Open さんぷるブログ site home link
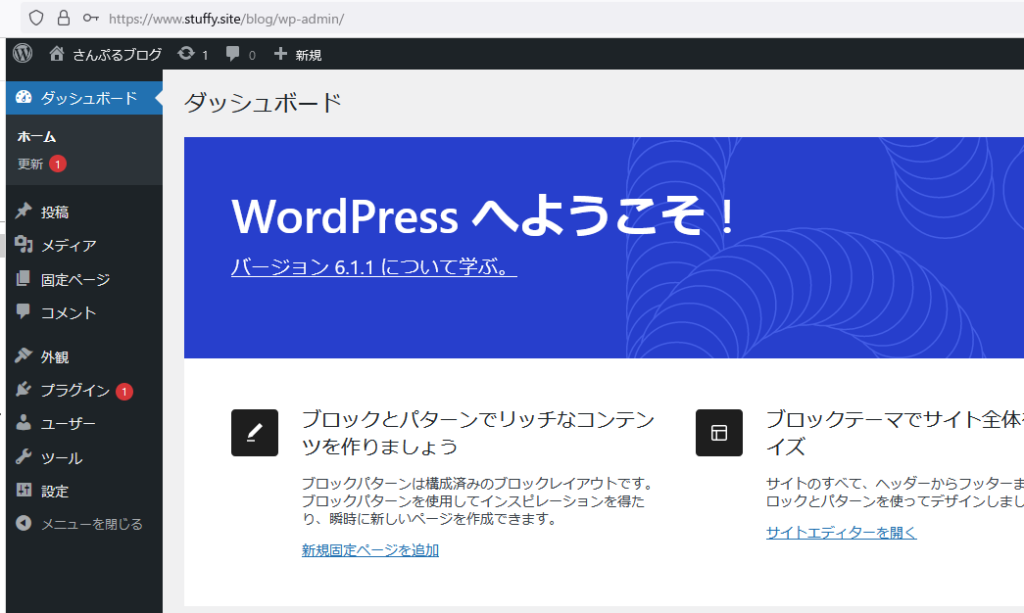This screenshot has height=613, width=1024. point(106,55)
